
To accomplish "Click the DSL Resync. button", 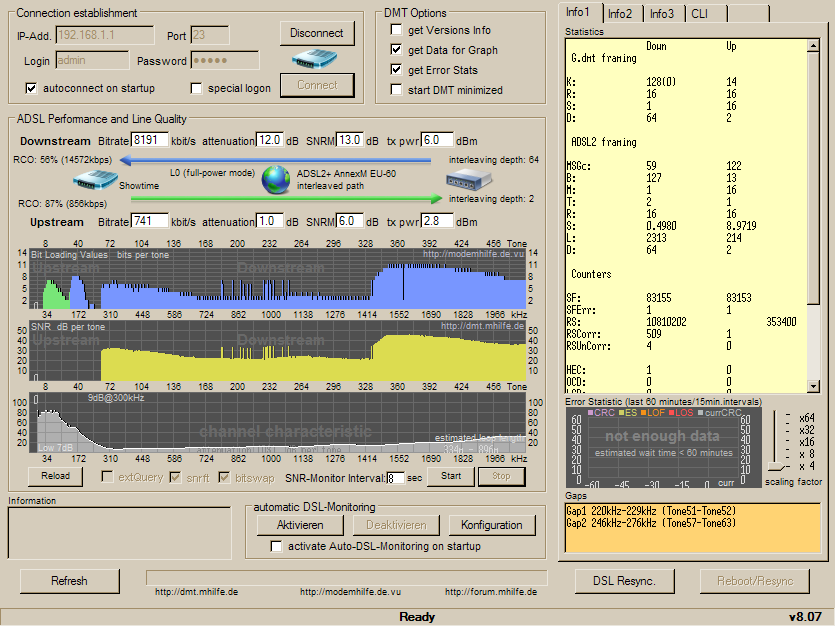I will [625, 581].
